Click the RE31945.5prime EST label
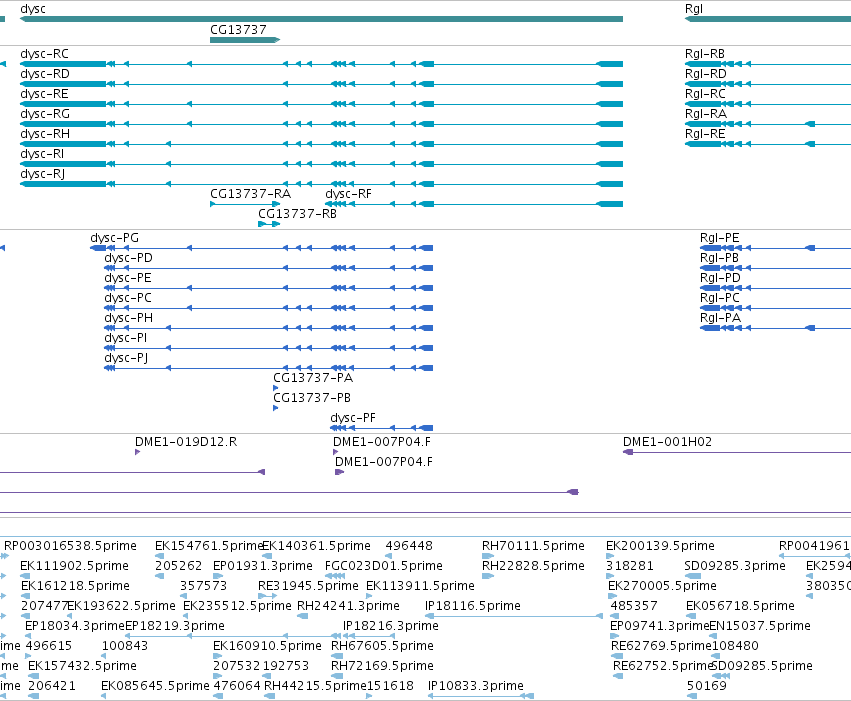 308,586
